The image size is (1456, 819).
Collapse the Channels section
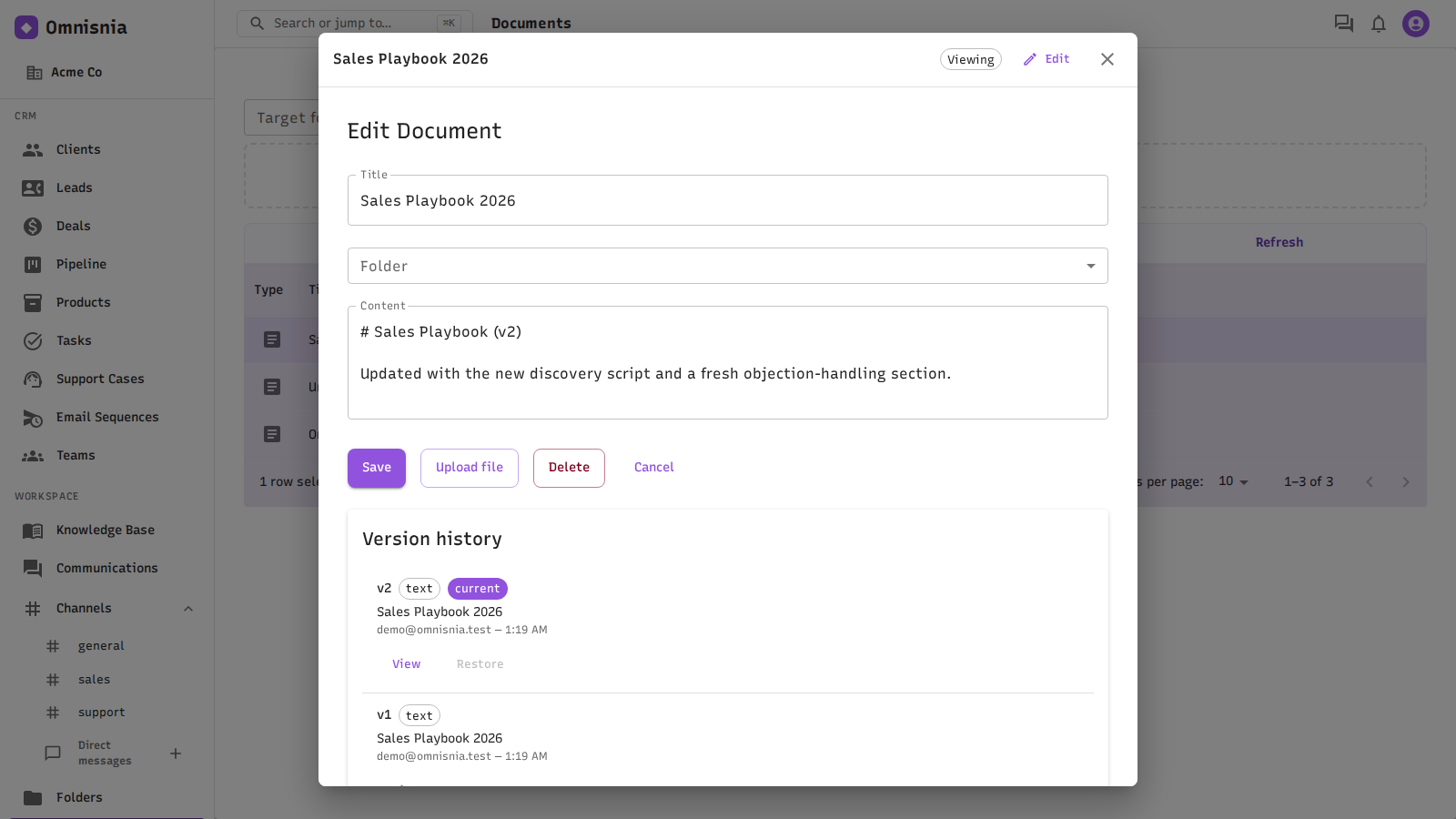coord(188,609)
